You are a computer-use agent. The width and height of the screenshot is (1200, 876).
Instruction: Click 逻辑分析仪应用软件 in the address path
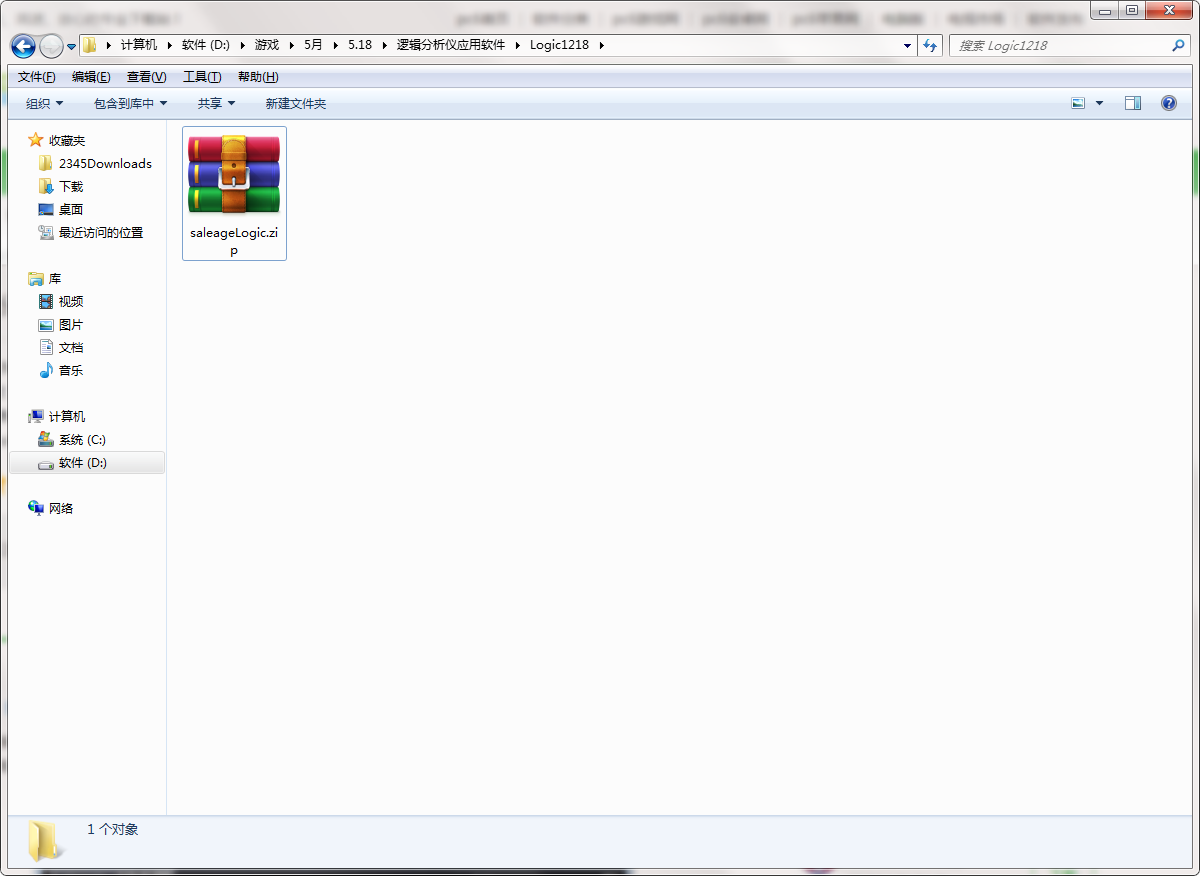(x=451, y=45)
